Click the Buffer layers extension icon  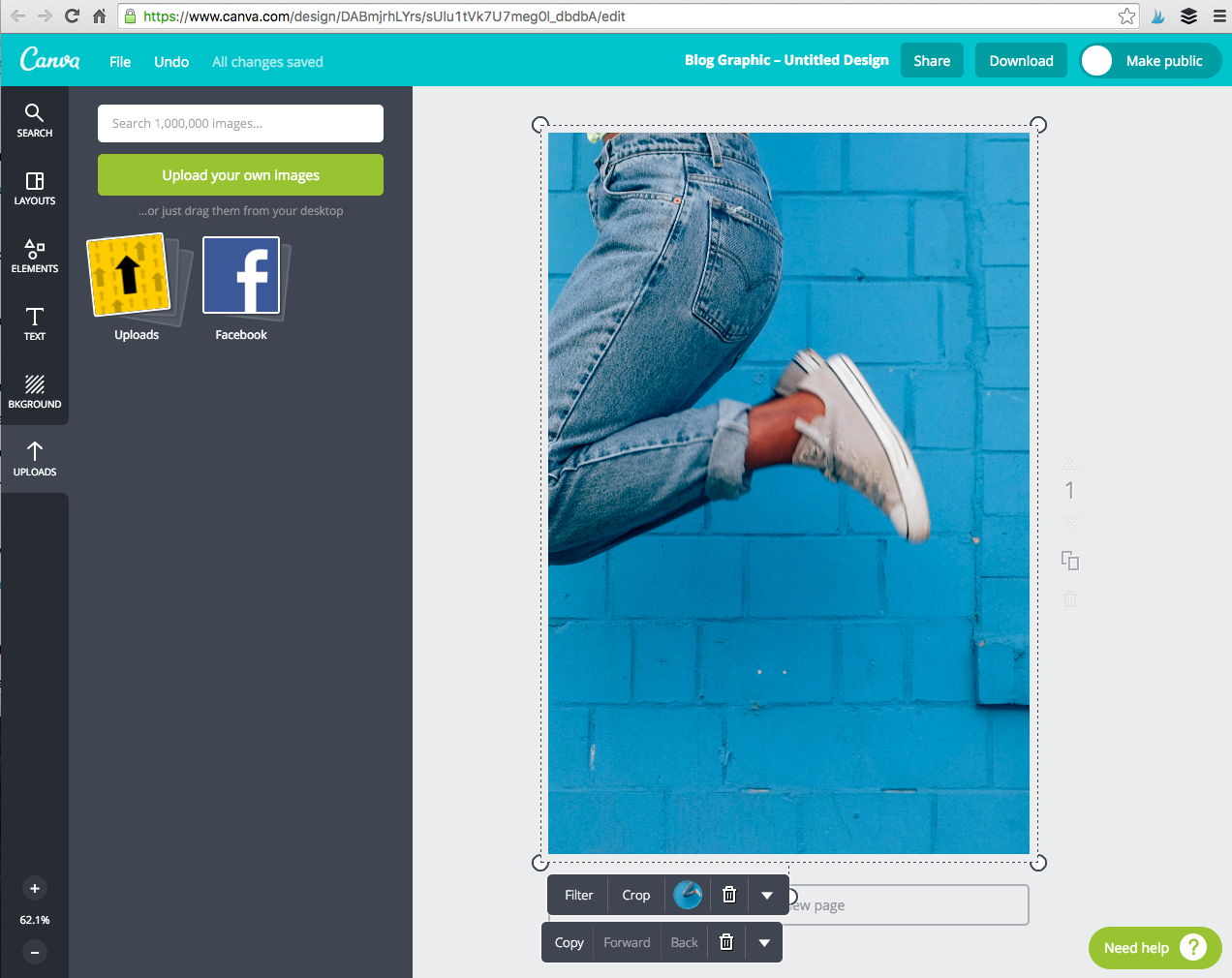pyautogui.click(x=1188, y=15)
